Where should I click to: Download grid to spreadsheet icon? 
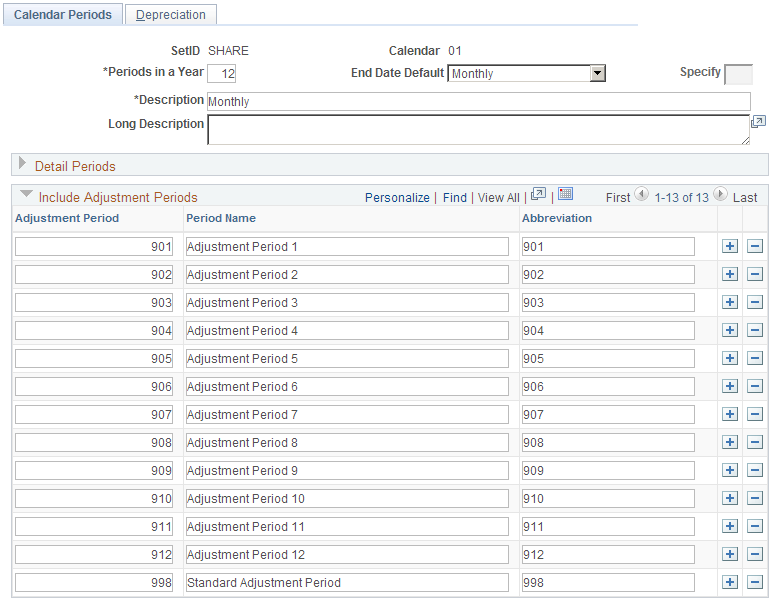coord(565,194)
